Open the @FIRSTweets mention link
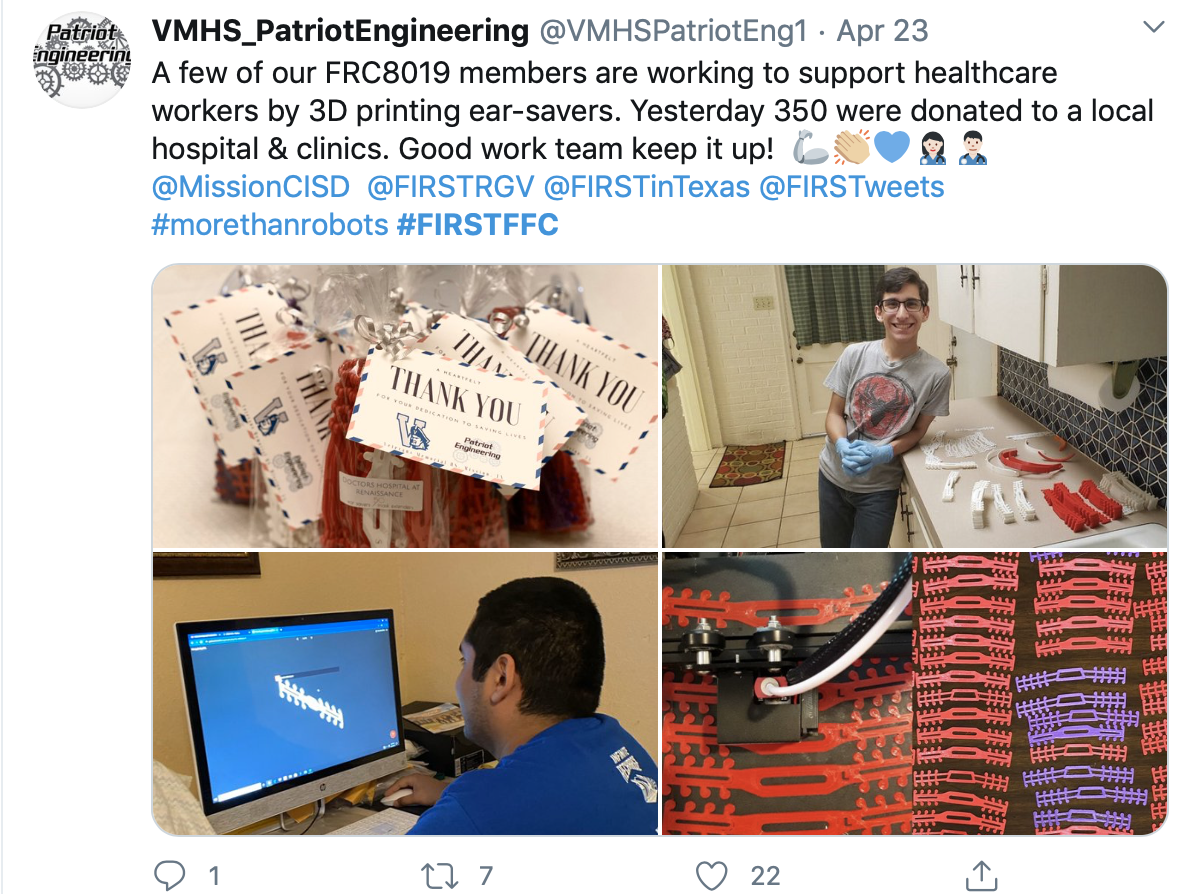Viewport: 1196px width, 894px height. click(x=852, y=187)
